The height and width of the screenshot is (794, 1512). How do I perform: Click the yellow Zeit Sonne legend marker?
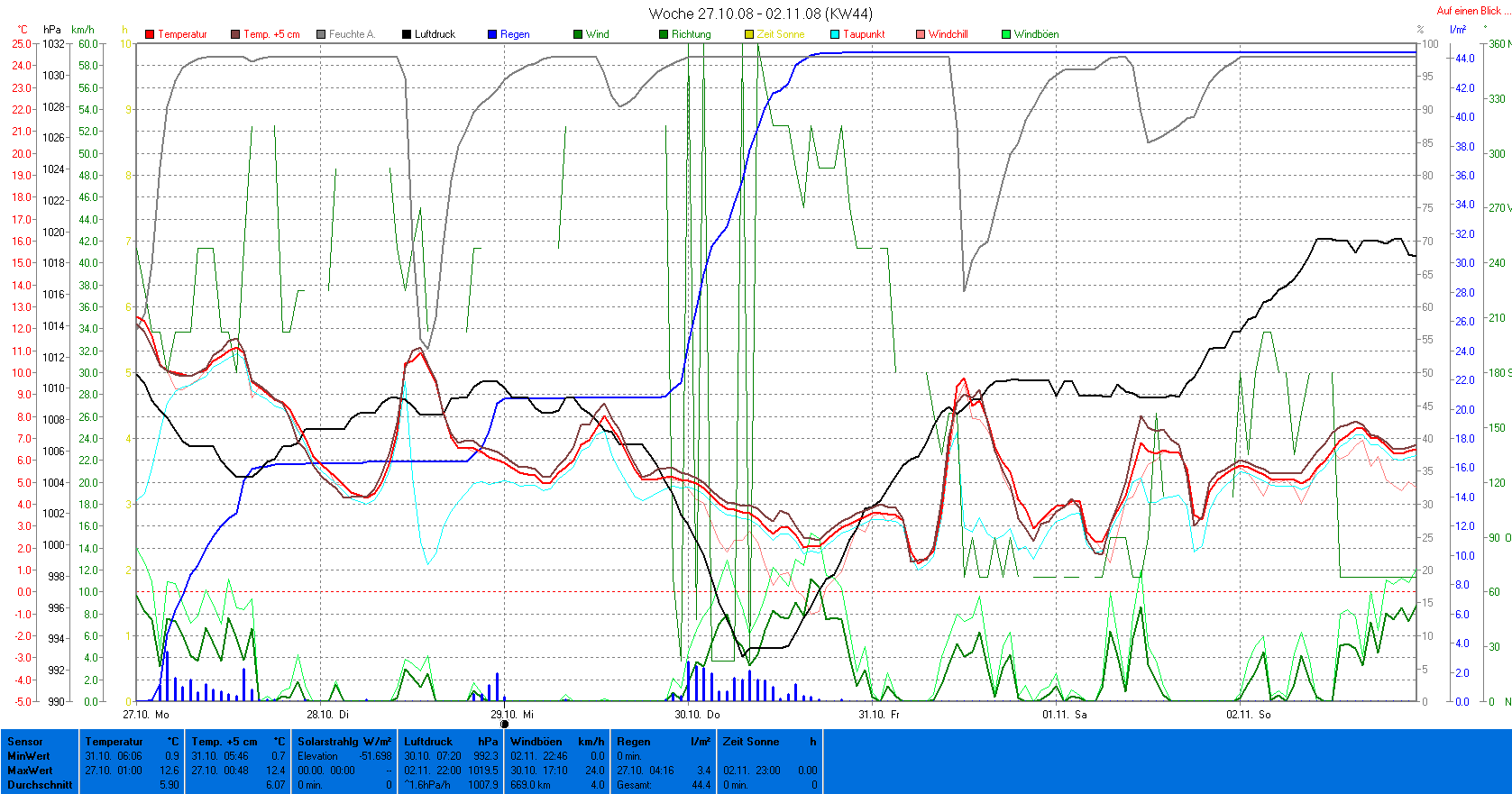pyautogui.click(x=749, y=34)
